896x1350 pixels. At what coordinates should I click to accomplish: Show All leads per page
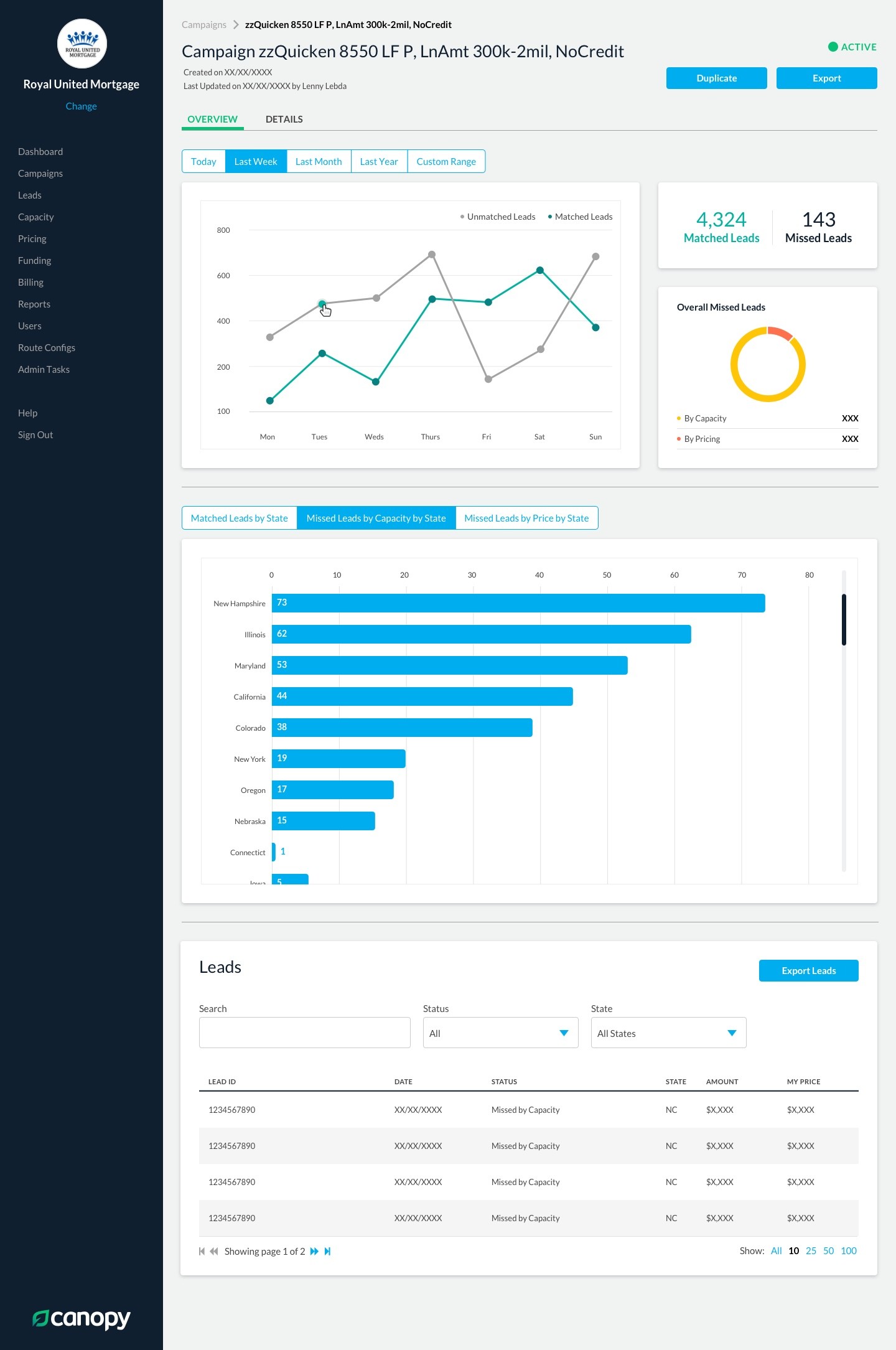[777, 1250]
